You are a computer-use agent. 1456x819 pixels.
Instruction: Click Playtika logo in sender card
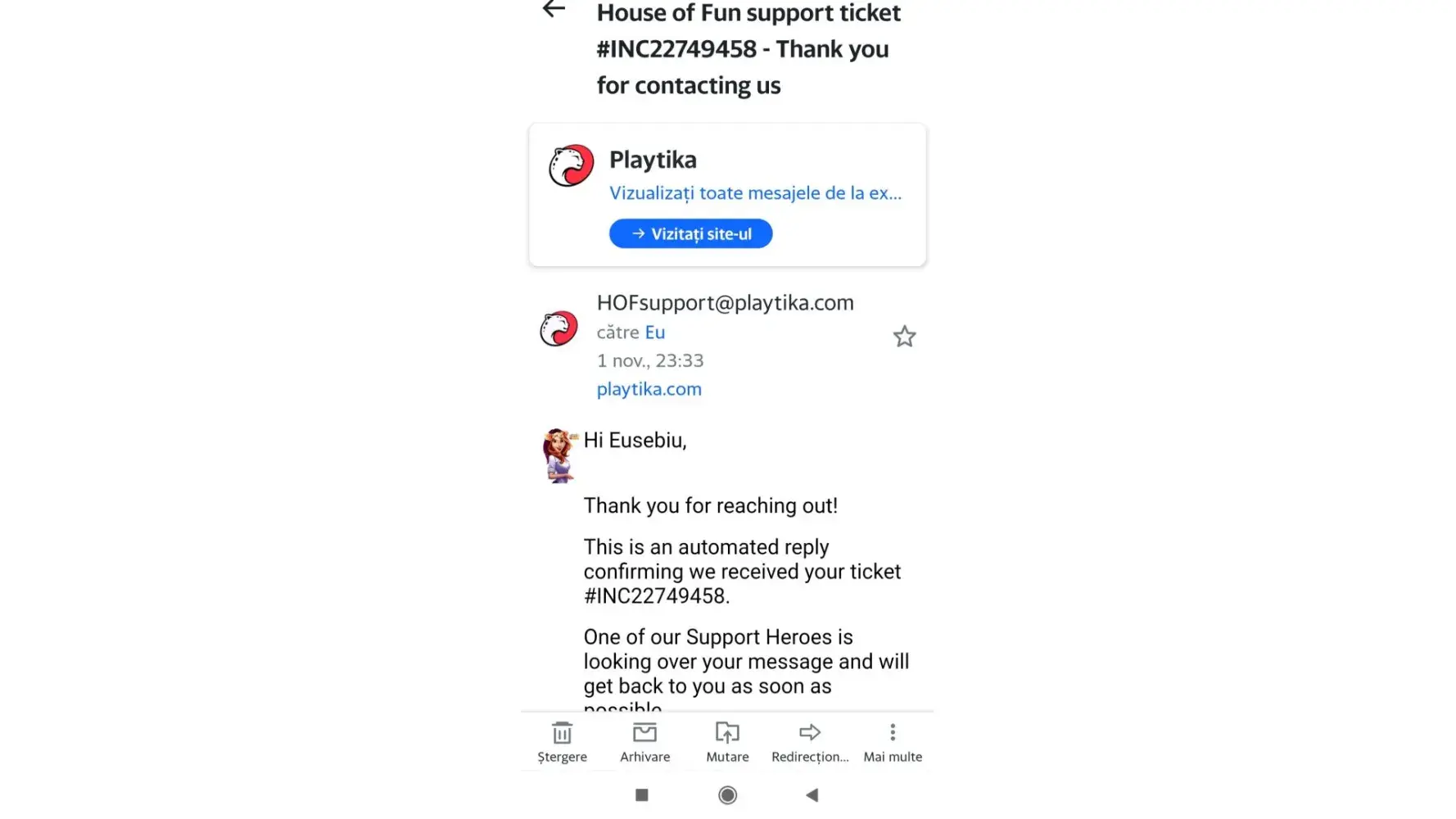click(x=571, y=165)
